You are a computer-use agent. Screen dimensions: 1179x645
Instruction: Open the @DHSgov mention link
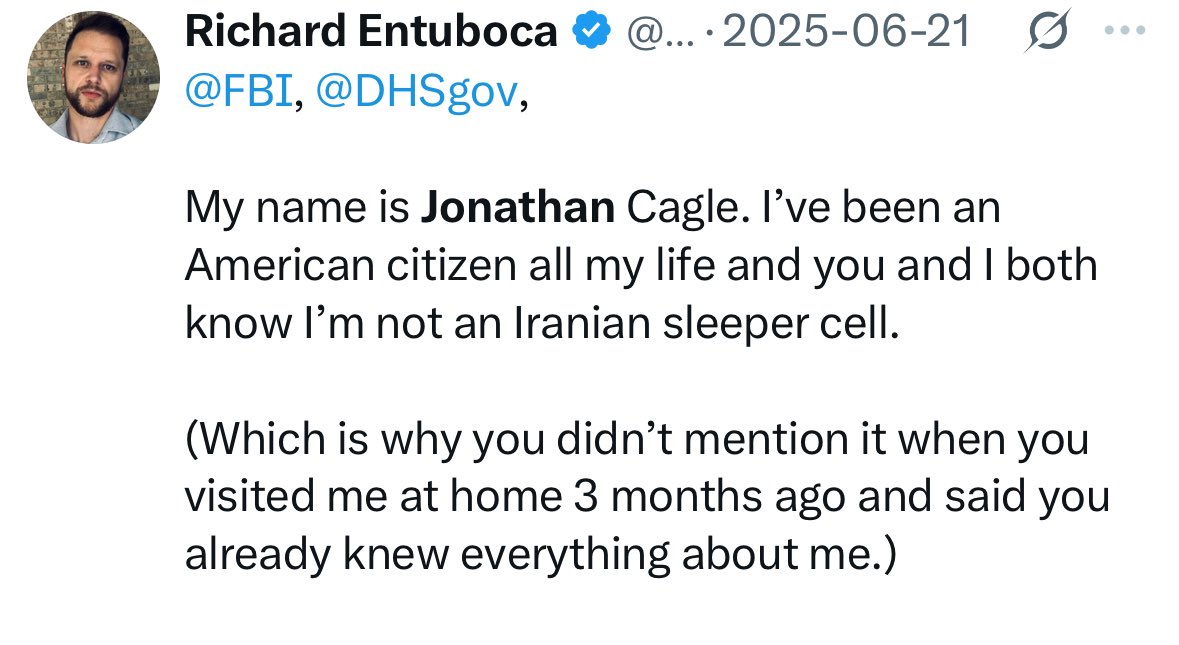[419, 92]
